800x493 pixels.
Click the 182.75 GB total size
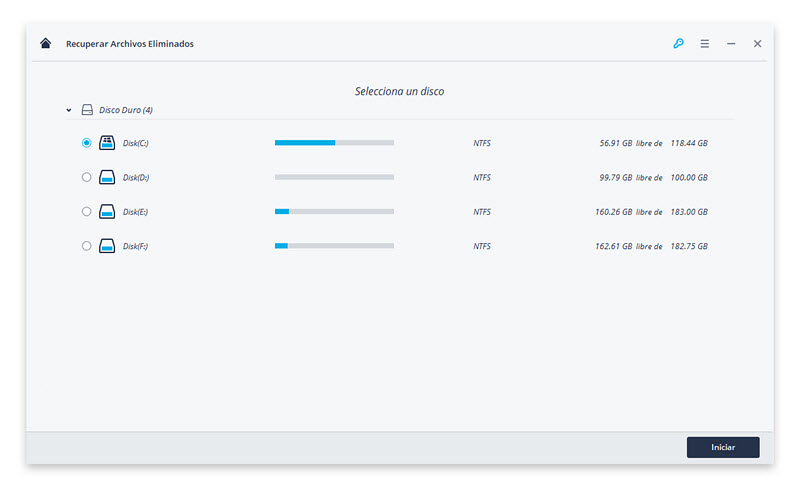click(689, 246)
